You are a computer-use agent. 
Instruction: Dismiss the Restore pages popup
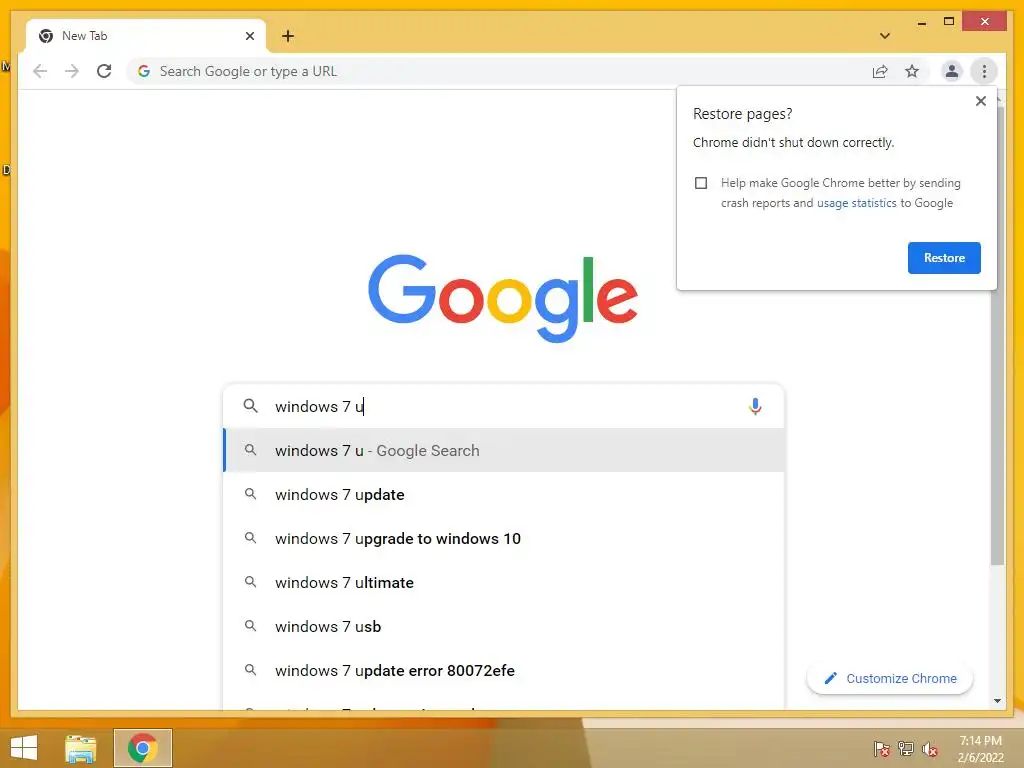pyautogui.click(x=980, y=101)
